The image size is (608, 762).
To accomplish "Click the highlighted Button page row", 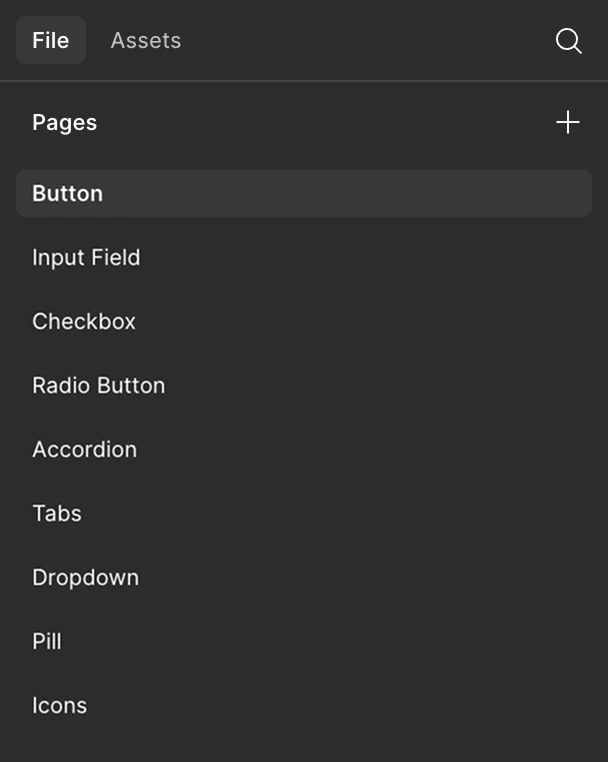I will pyautogui.click(x=303, y=193).
